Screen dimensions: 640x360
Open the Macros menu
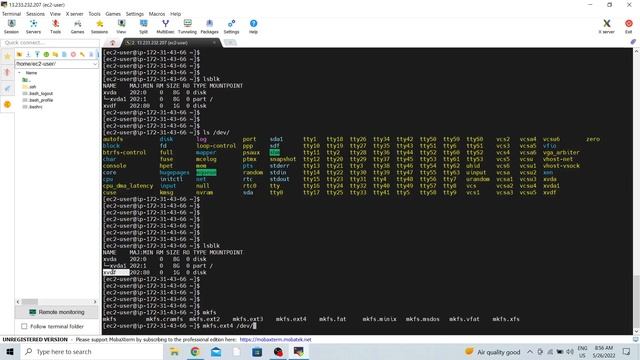pyautogui.click(x=157, y=14)
